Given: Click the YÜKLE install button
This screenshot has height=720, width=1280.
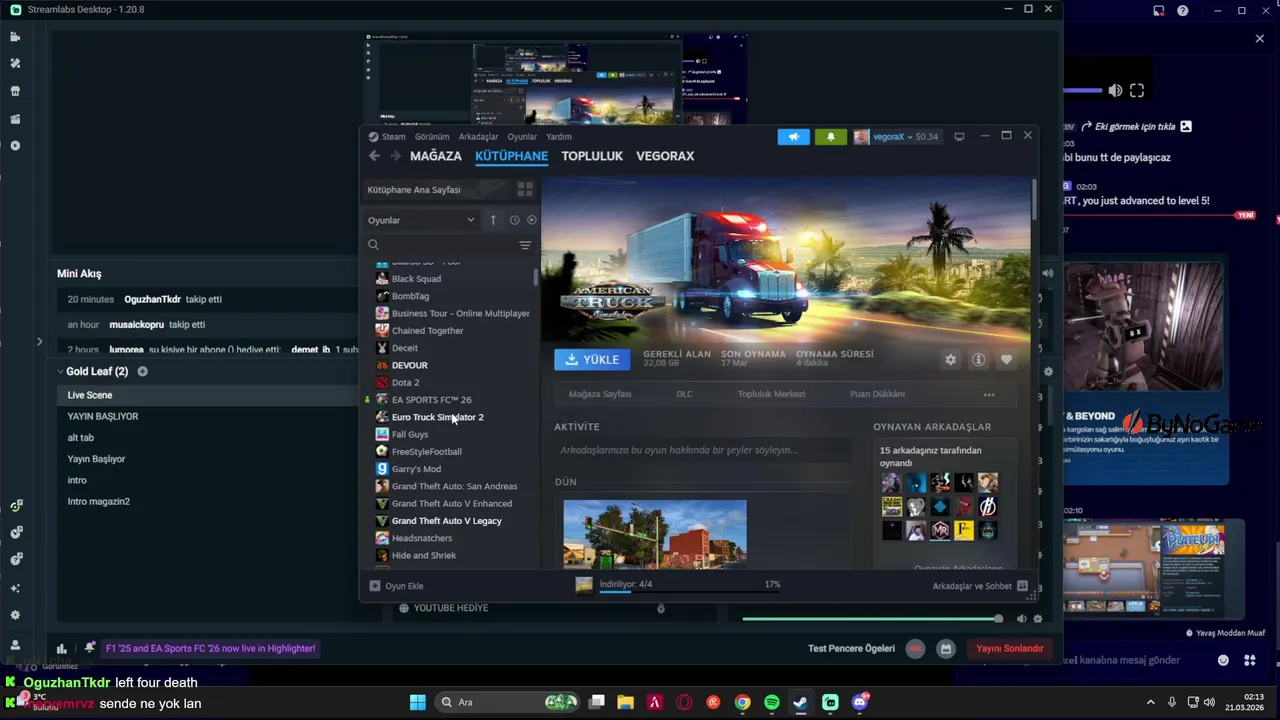Looking at the screenshot, I should click(x=592, y=360).
